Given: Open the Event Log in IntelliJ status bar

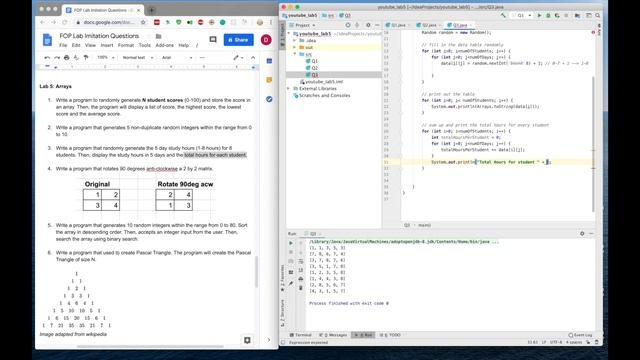Looking at the screenshot, I should (580, 335).
